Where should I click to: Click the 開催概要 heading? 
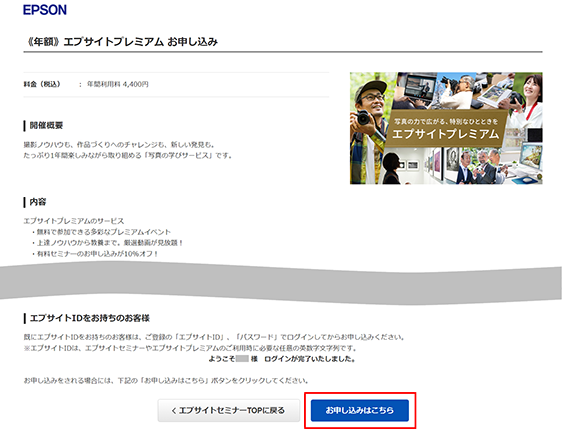tap(46, 125)
